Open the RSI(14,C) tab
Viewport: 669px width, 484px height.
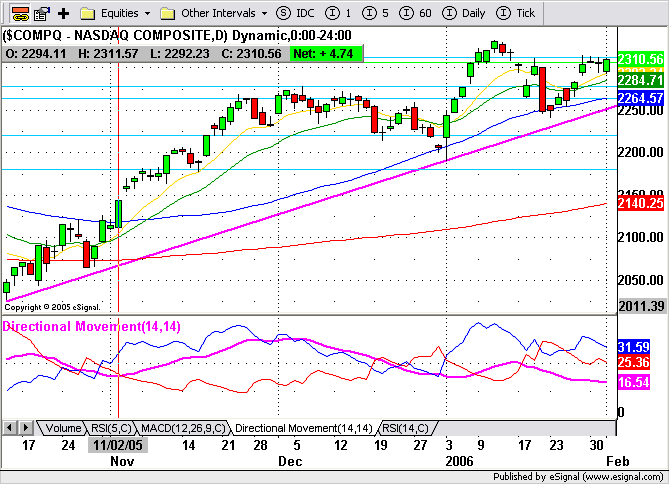point(405,428)
